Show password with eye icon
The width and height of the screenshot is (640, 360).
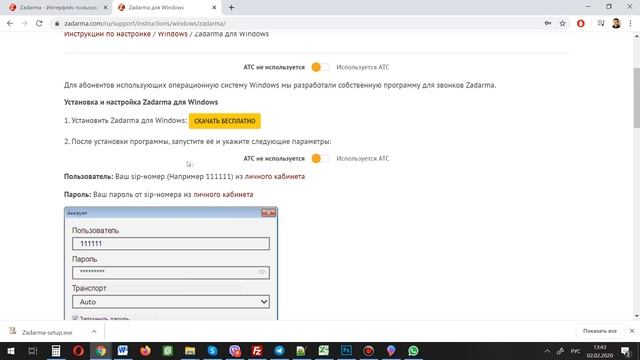[262, 272]
